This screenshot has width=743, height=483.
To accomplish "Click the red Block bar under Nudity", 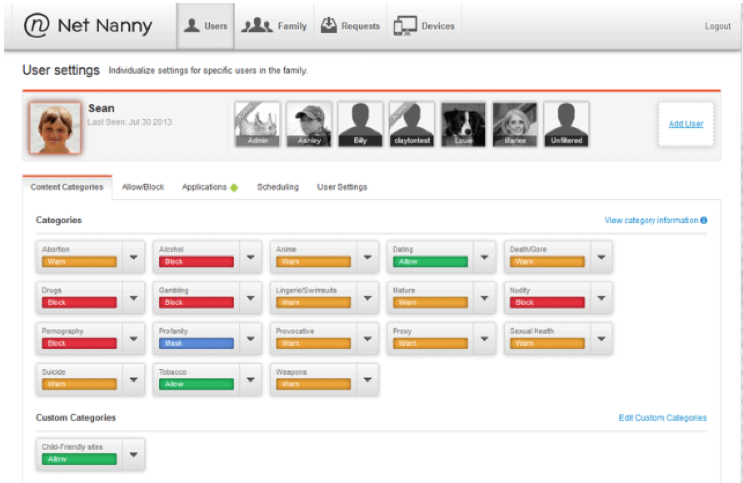I will pos(547,302).
